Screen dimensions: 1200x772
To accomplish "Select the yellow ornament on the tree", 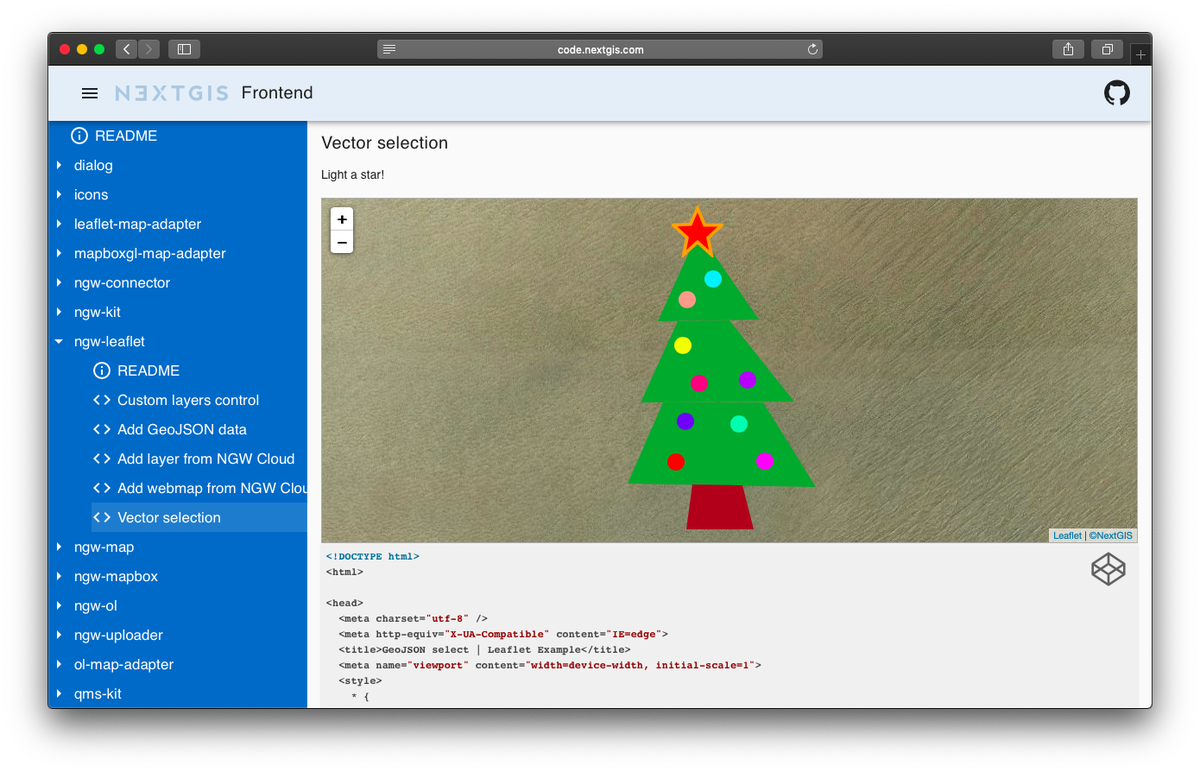I will pyautogui.click(x=683, y=346).
